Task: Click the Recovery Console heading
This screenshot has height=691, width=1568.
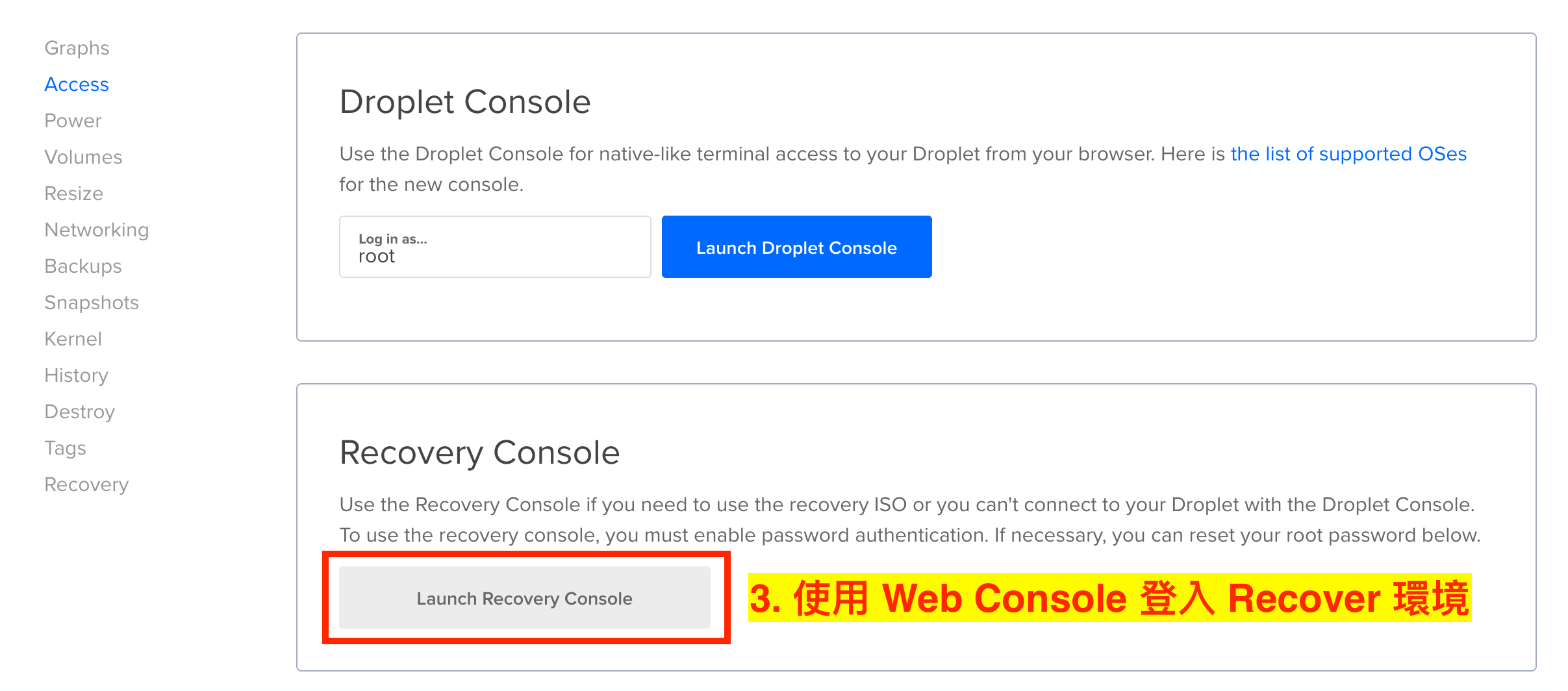Action: [x=479, y=453]
